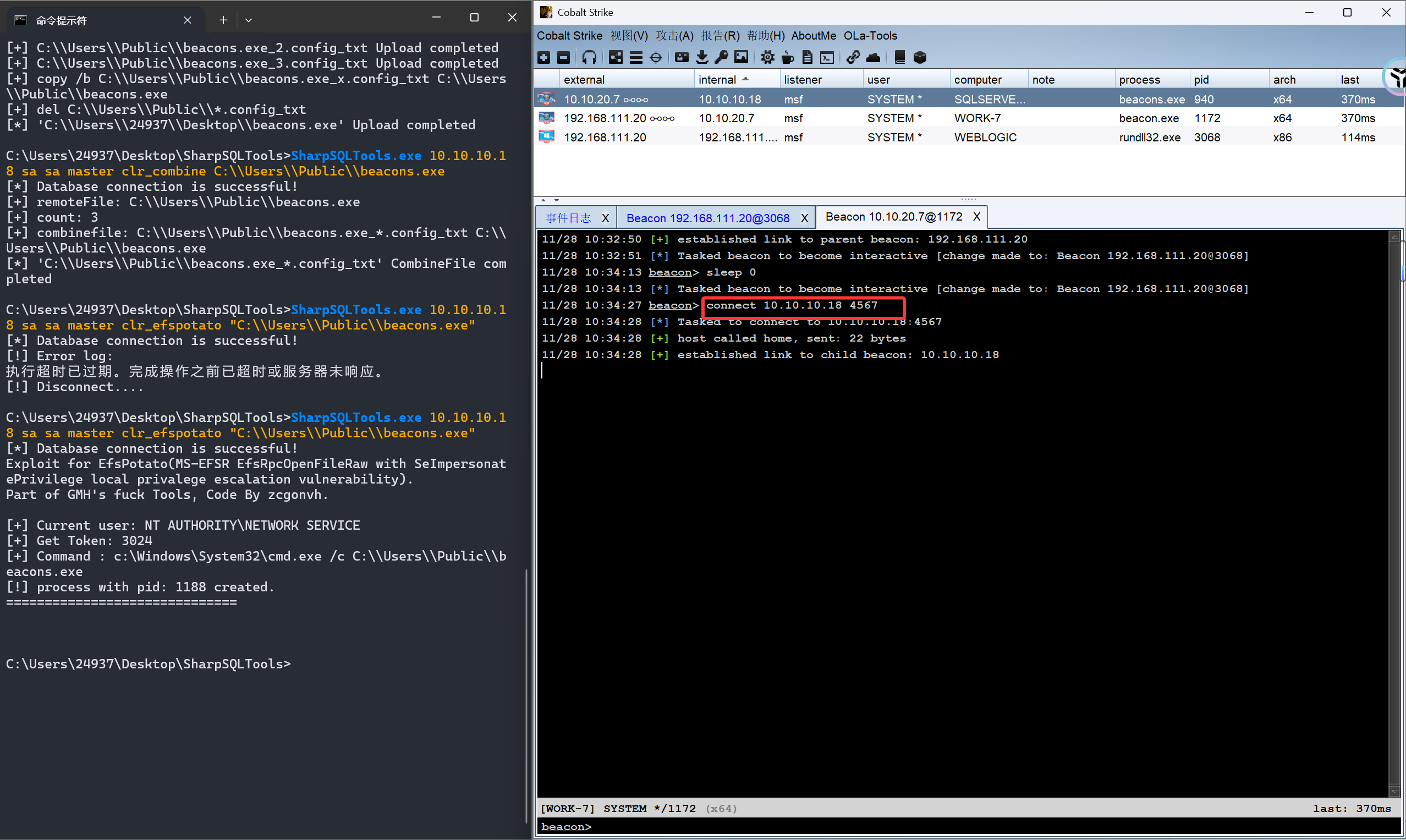Click the headphones listeners icon
The image size is (1406, 840).
(589, 57)
